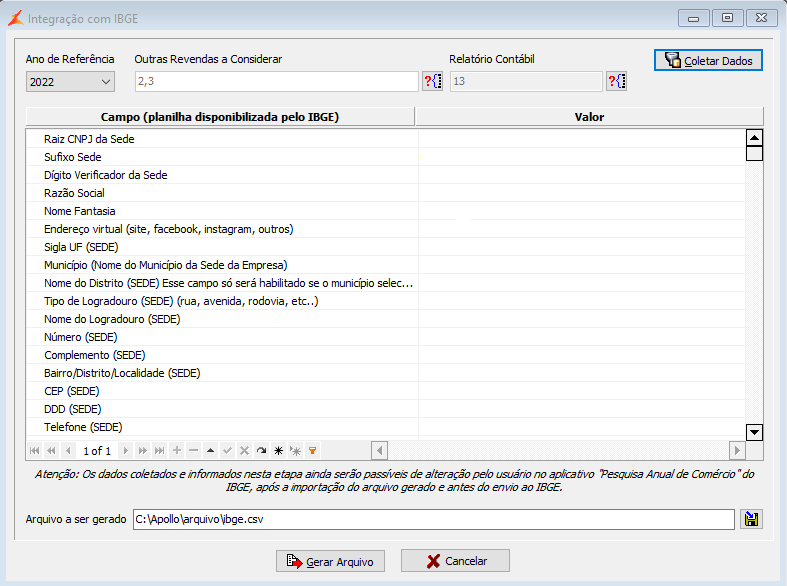
Task: Click the horizontal scroll right arrow
Action: tap(737, 451)
